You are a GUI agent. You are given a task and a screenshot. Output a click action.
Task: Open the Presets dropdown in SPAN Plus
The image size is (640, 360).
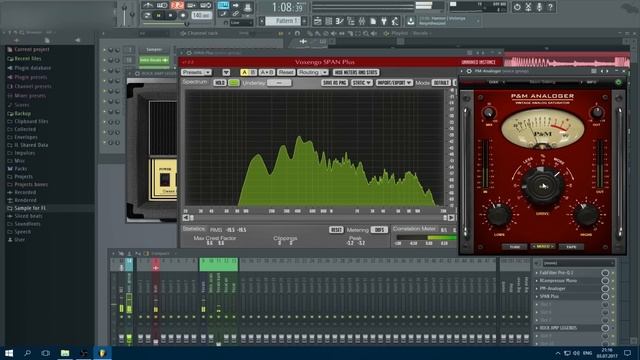[196, 72]
